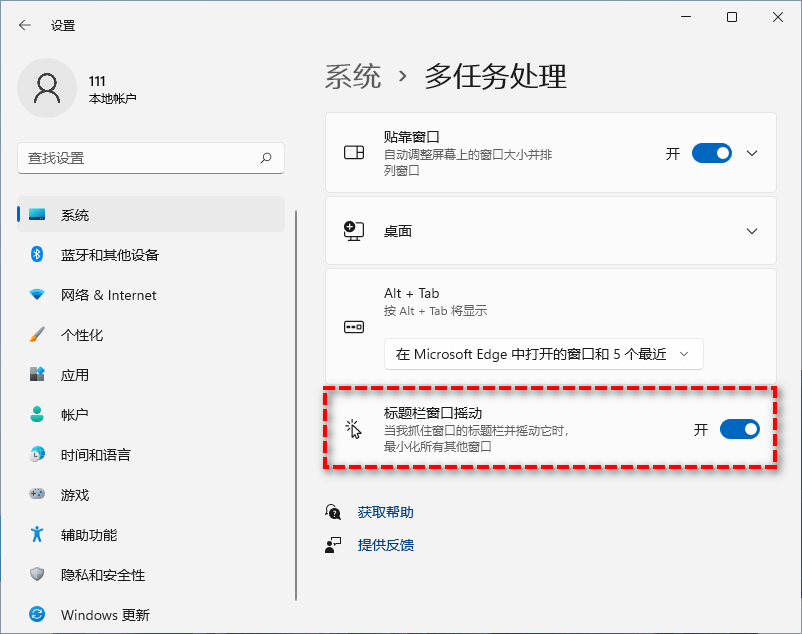Click the Windows 更新 sync icon
Viewport: 802px width, 634px height.
click(37, 614)
